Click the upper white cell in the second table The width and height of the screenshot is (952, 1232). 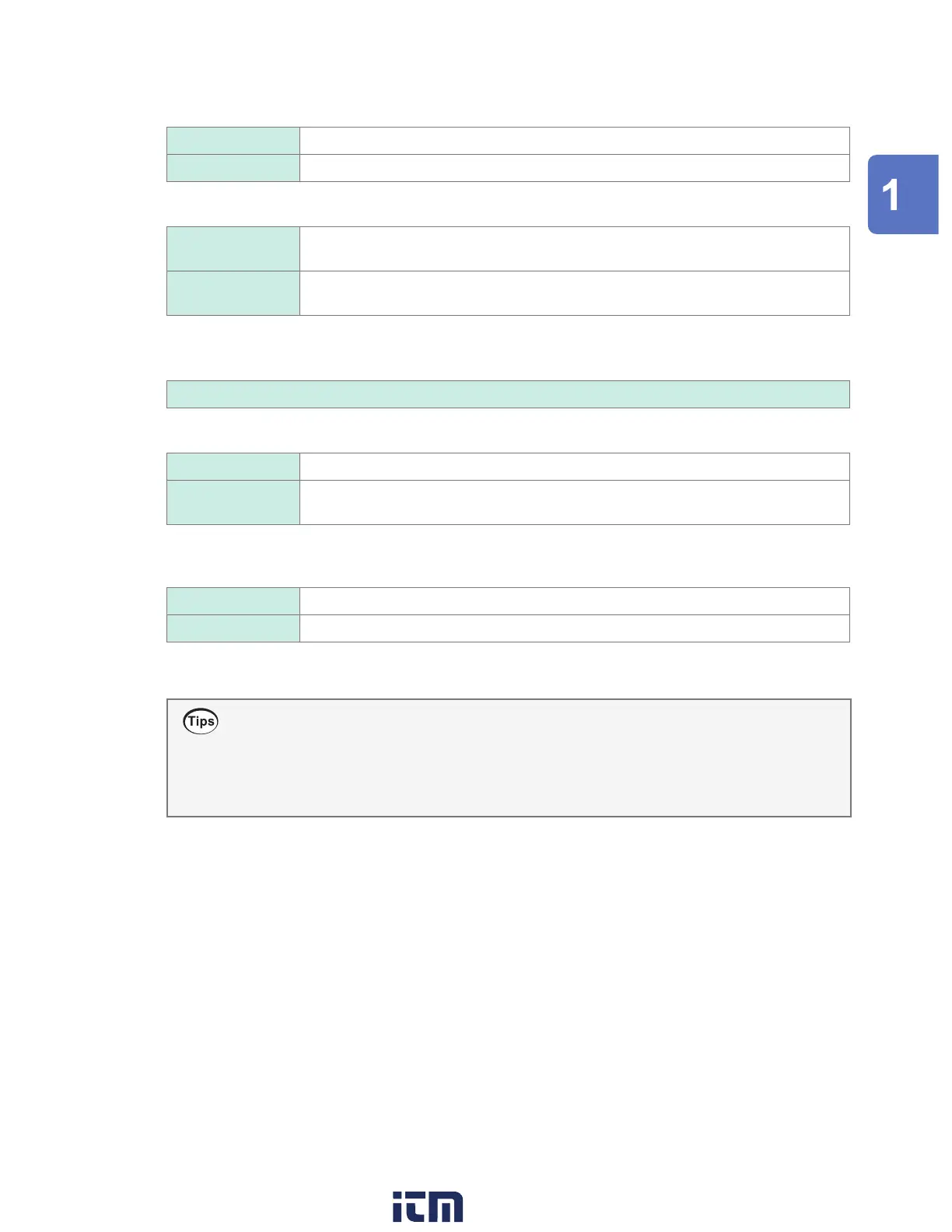point(574,249)
